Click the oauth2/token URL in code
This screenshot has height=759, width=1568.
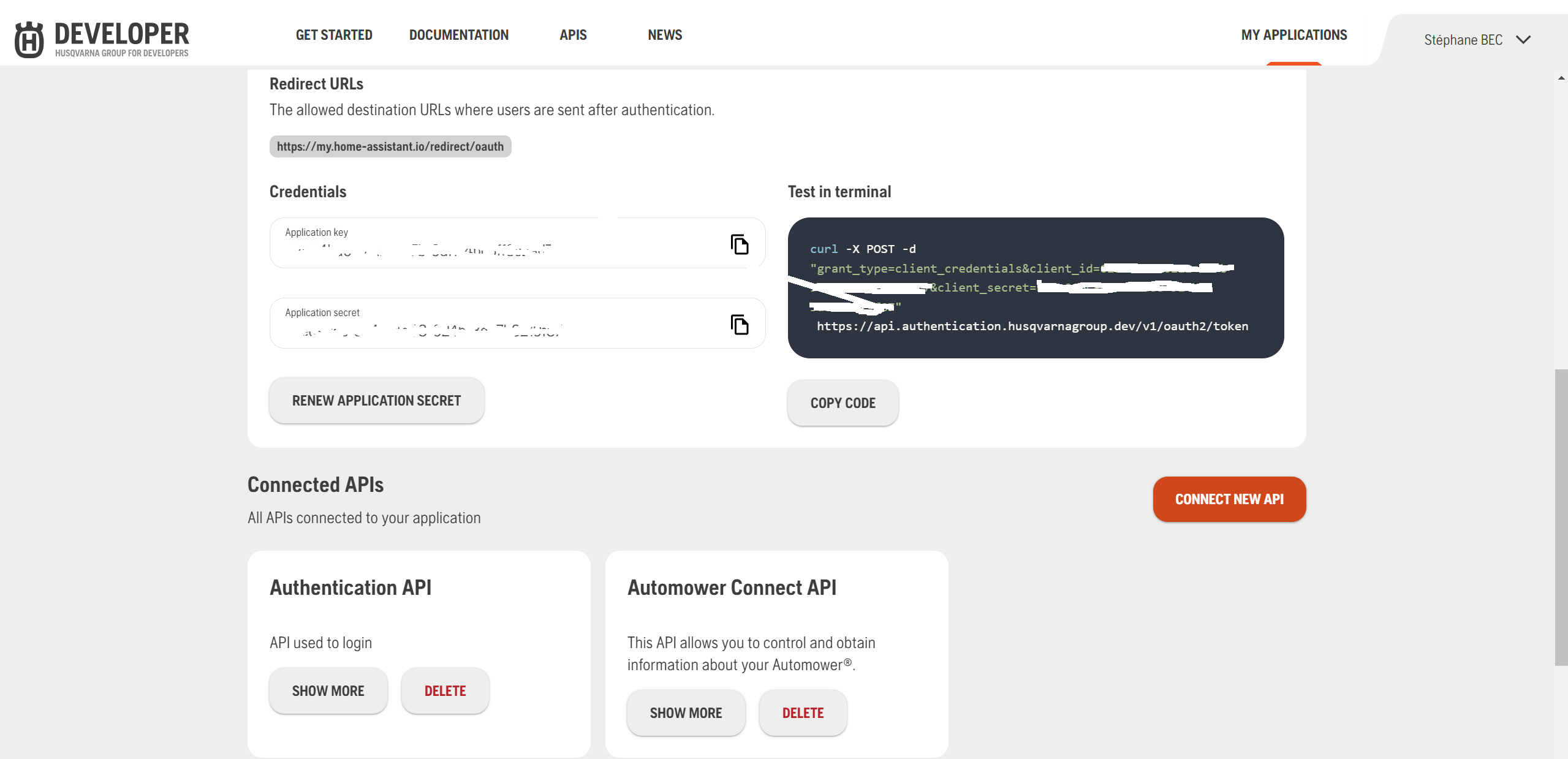(1032, 326)
